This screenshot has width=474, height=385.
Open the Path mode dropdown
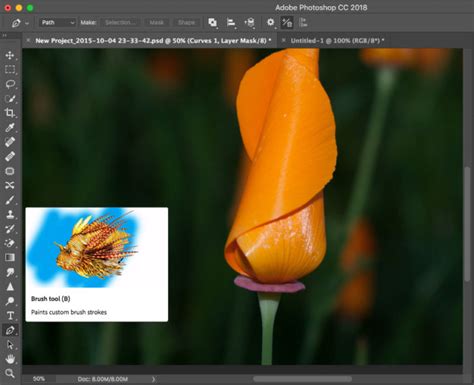tap(58, 23)
